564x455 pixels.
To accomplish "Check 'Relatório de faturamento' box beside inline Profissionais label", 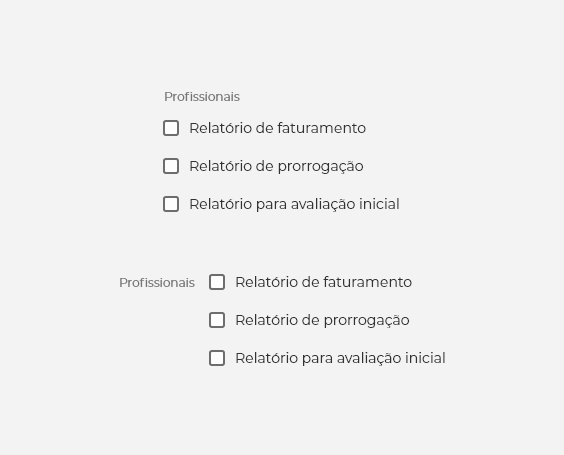I will pyautogui.click(x=217, y=282).
